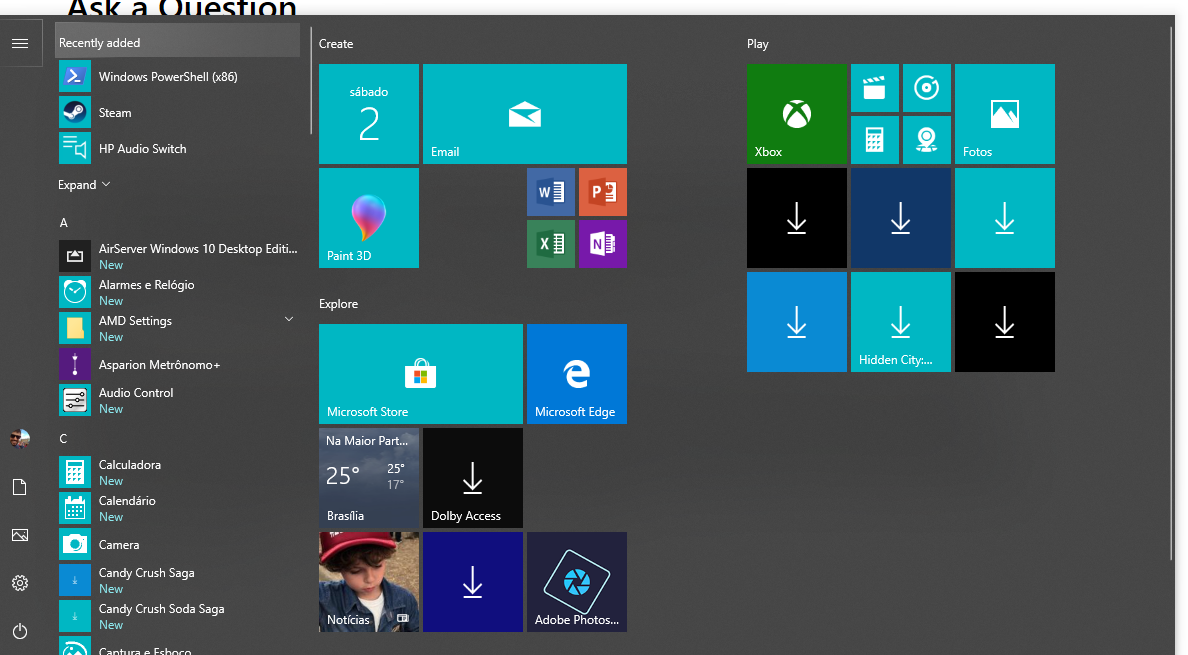Open the Movies clapperboard tile
1188x655 pixels.
[875, 88]
